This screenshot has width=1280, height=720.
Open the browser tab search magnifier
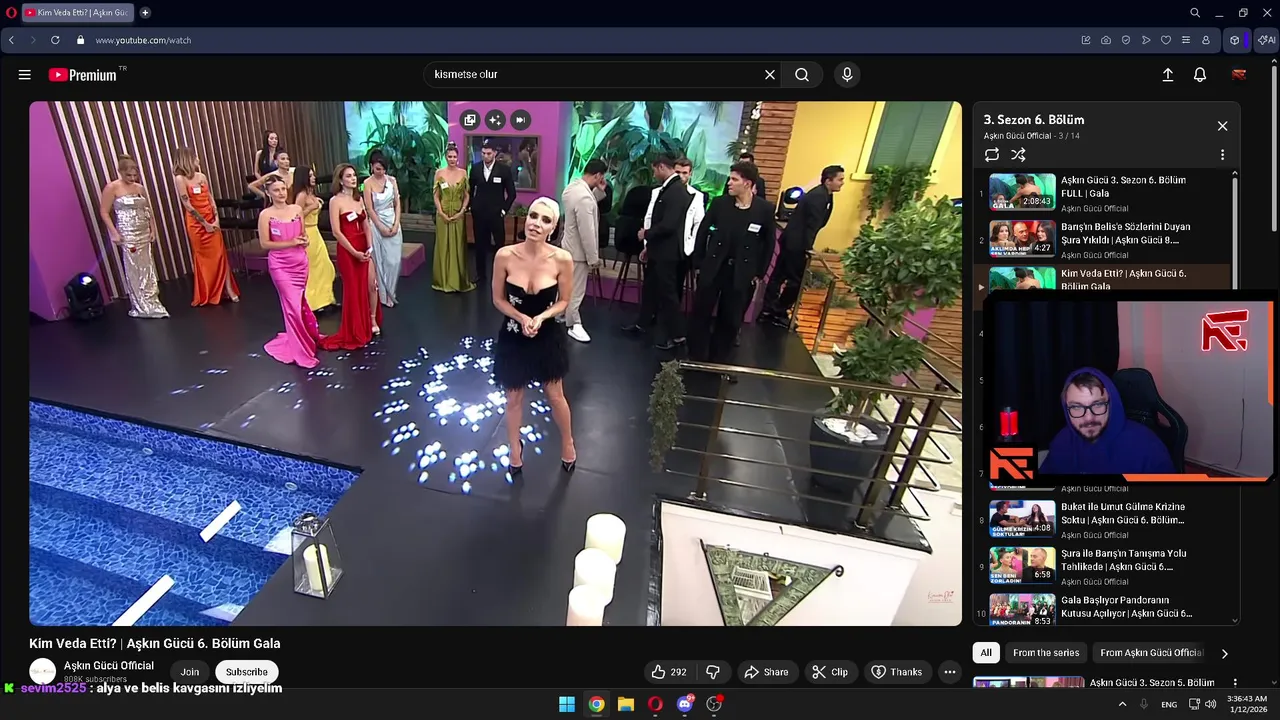tap(1195, 13)
